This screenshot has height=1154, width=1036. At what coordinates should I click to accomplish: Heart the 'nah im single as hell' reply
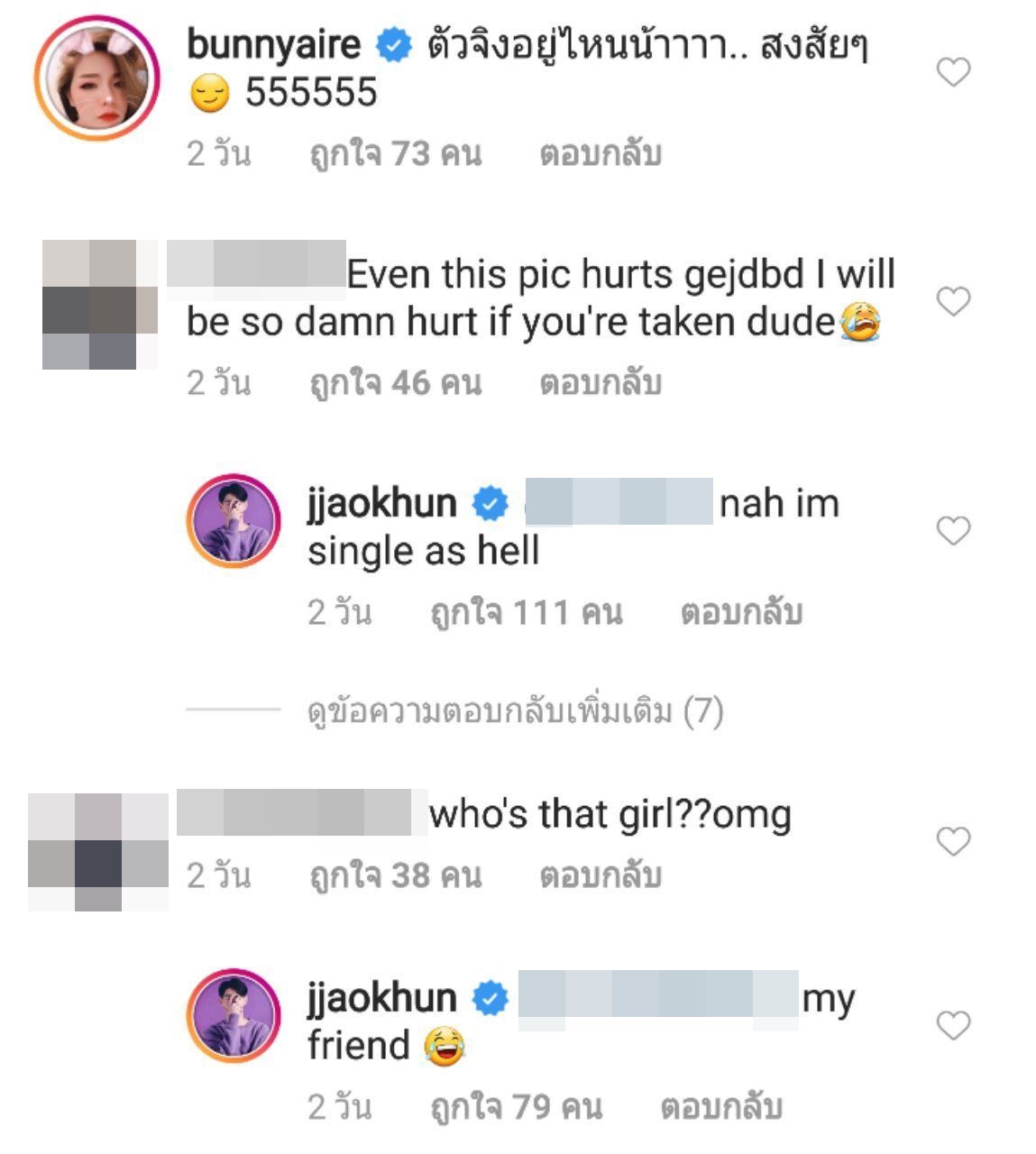tap(953, 531)
